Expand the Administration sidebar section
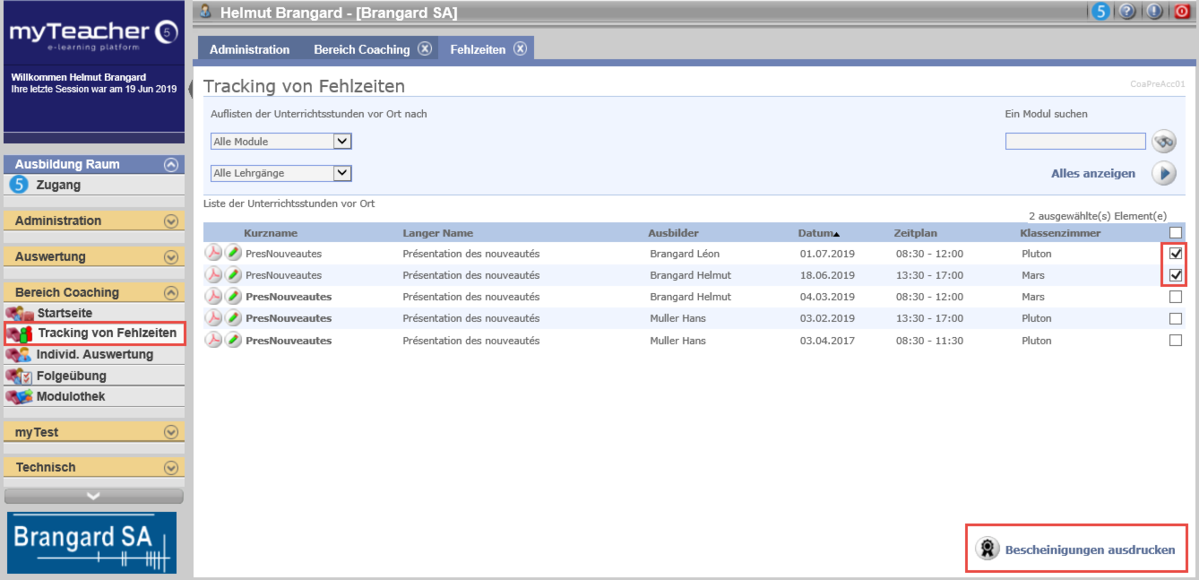The width and height of the screenshot is (1199, 580). pyautogui.click(x=171, y=221)
